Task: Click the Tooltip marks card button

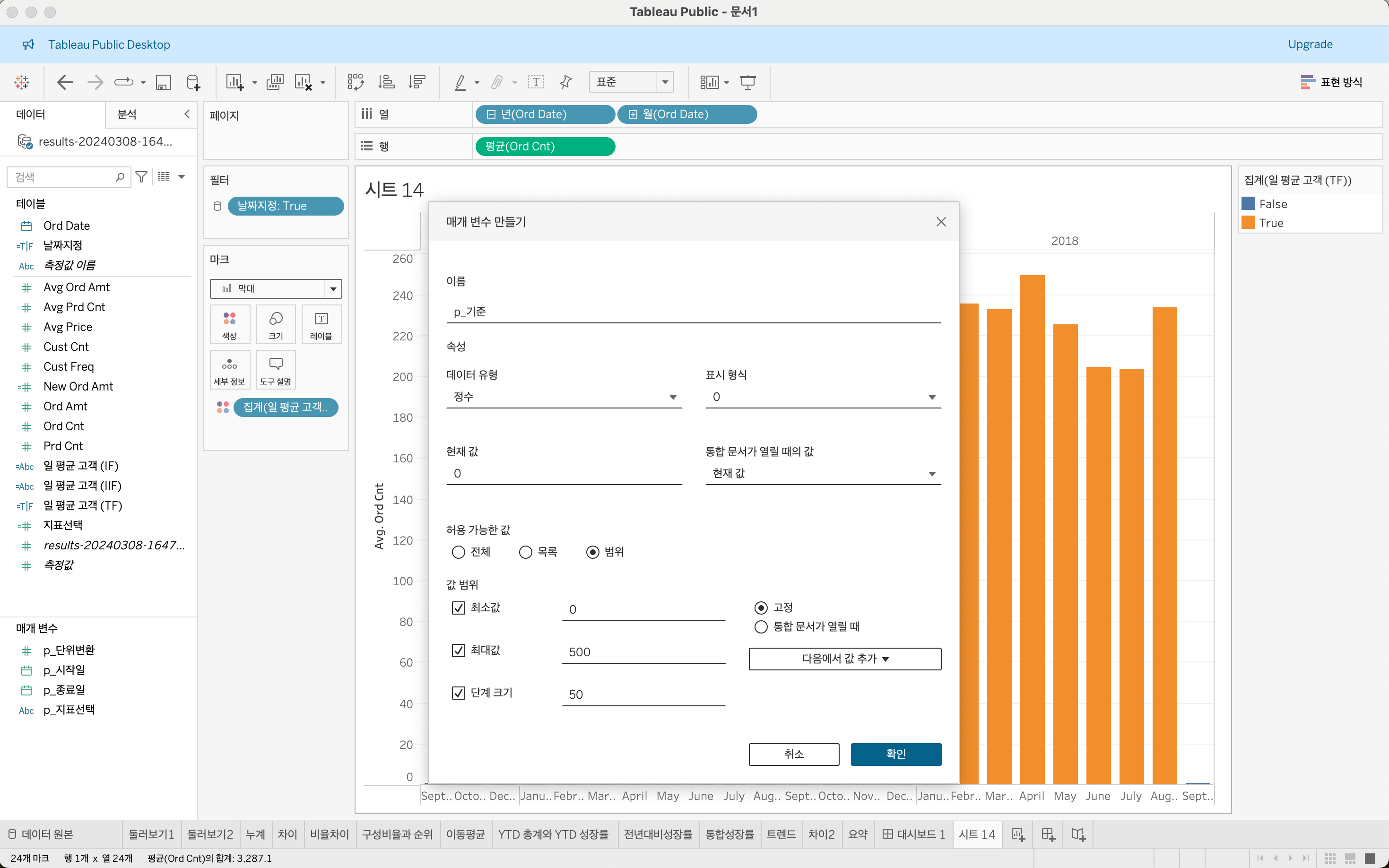Action: (x=276, y=370)
